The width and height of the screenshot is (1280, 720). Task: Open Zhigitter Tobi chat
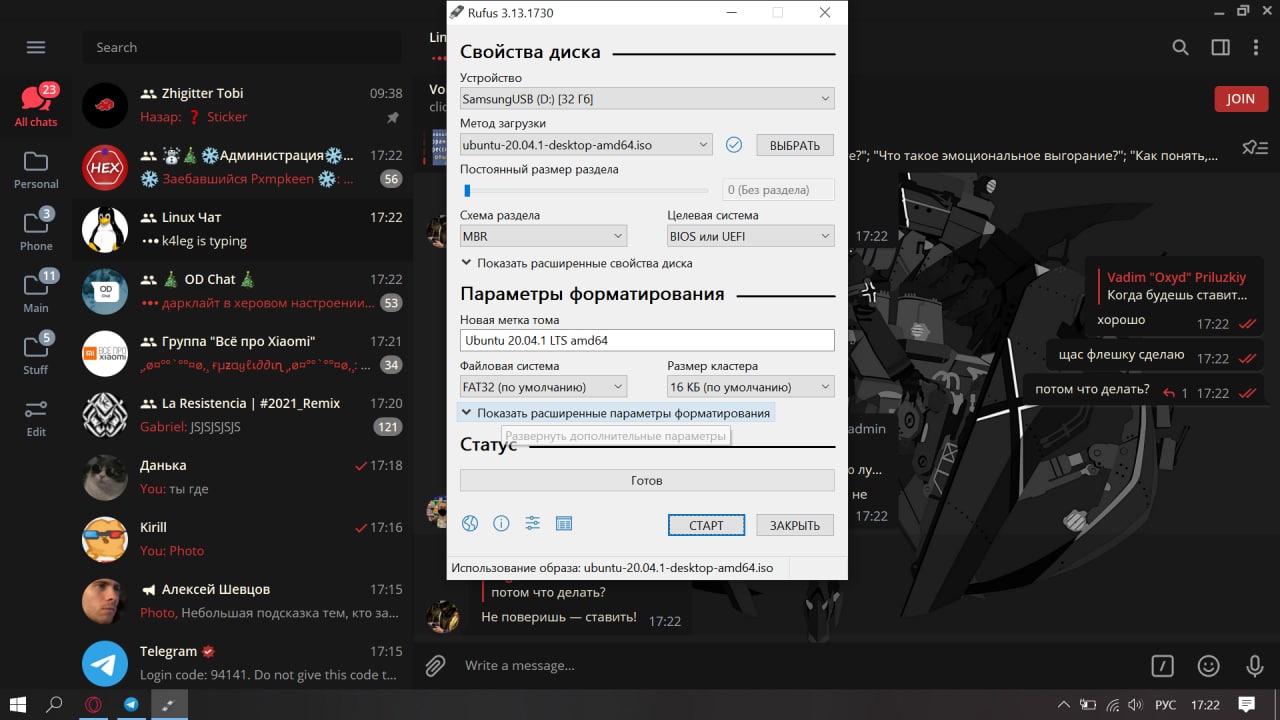(243, 105)
